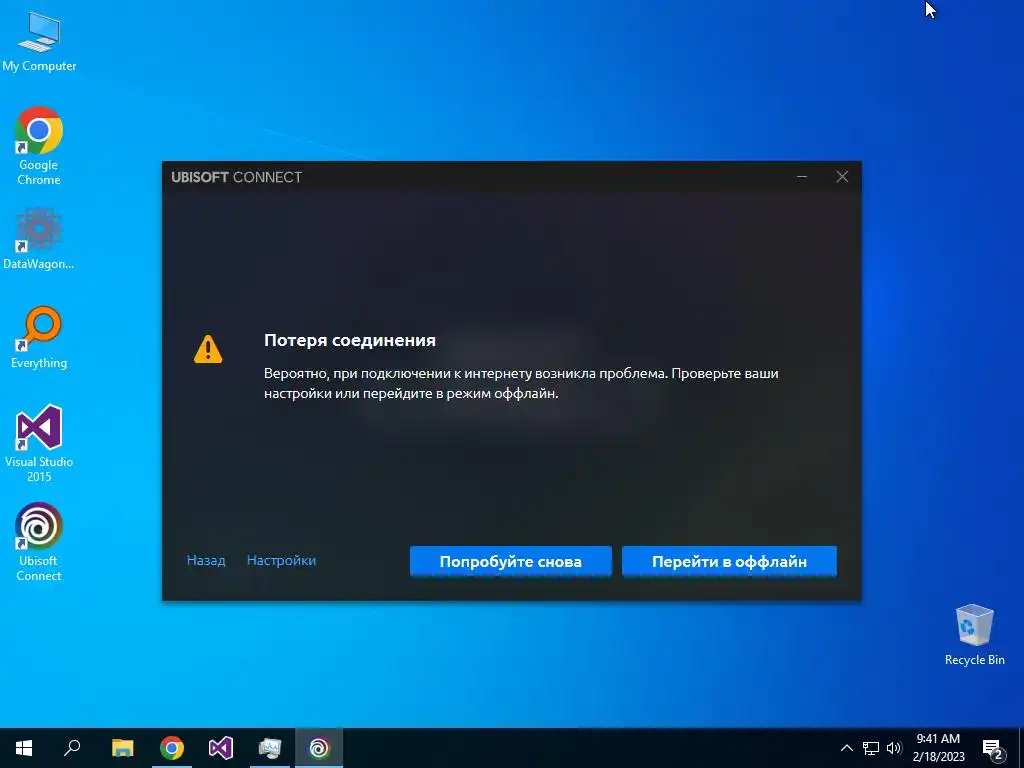Screen dimensions: 1024x768
Task: Click the Попробуйте снова button
Action: click(511, 562)
